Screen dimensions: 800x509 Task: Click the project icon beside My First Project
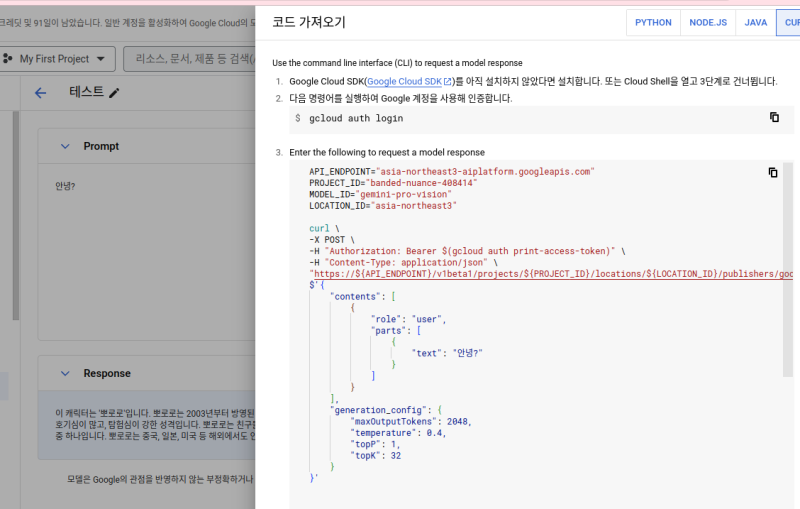pos(7,59)
